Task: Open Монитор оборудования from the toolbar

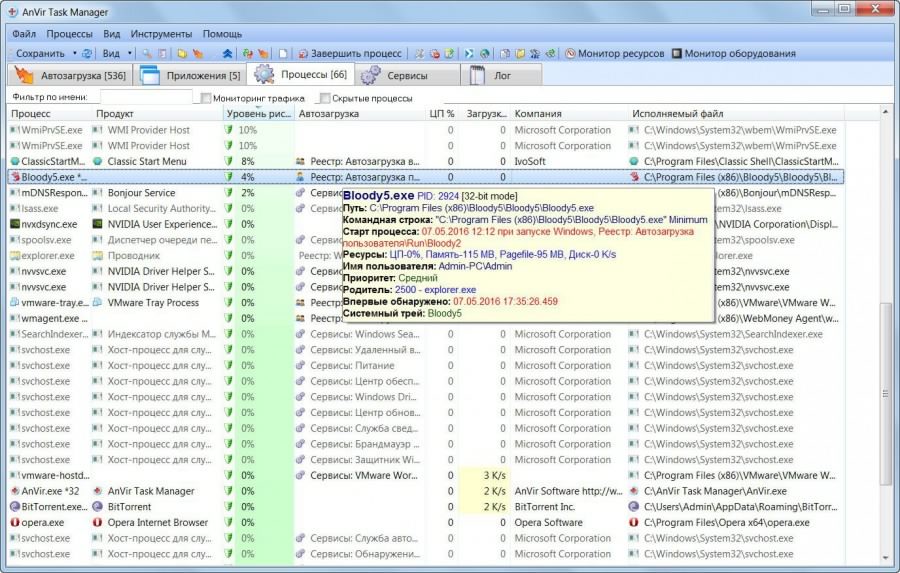Action: pos(733,53)
